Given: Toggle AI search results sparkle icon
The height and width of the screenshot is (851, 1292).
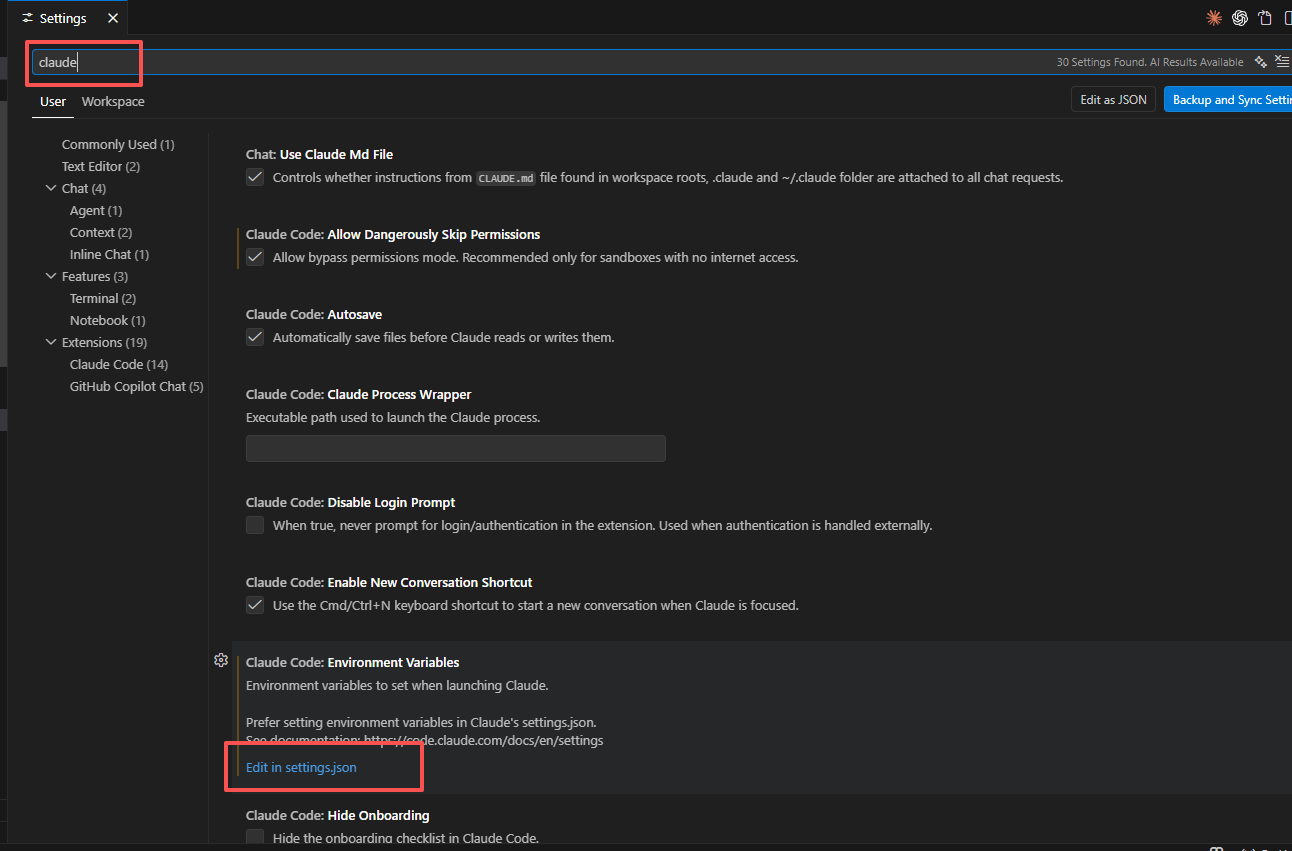Looking at the screenshot, I should point(1261,62).
